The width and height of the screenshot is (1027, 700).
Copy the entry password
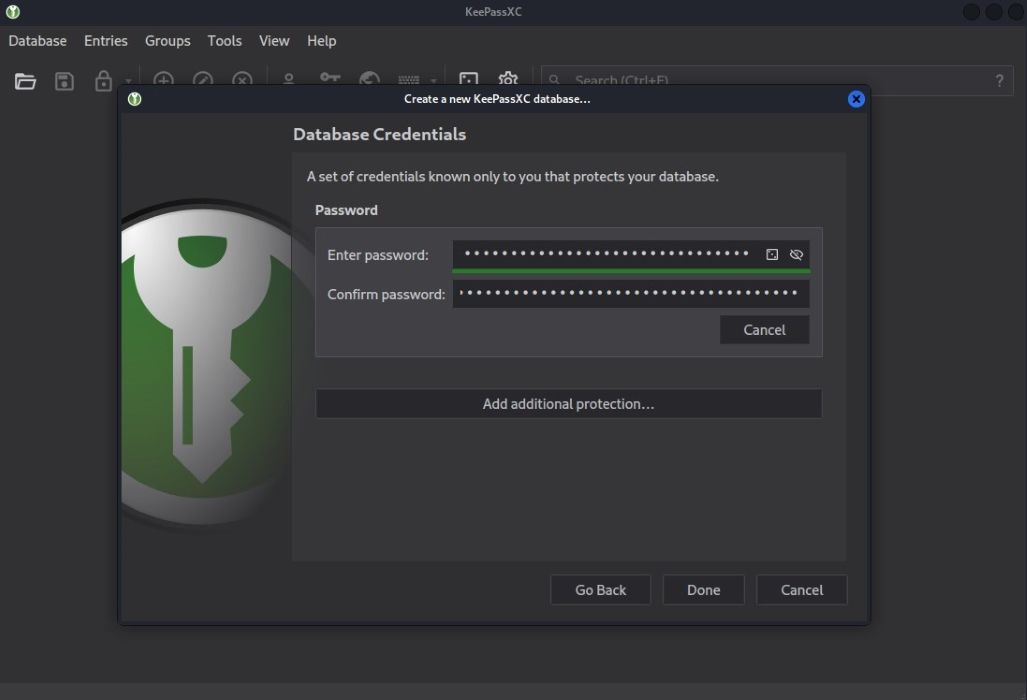[329, 81]
